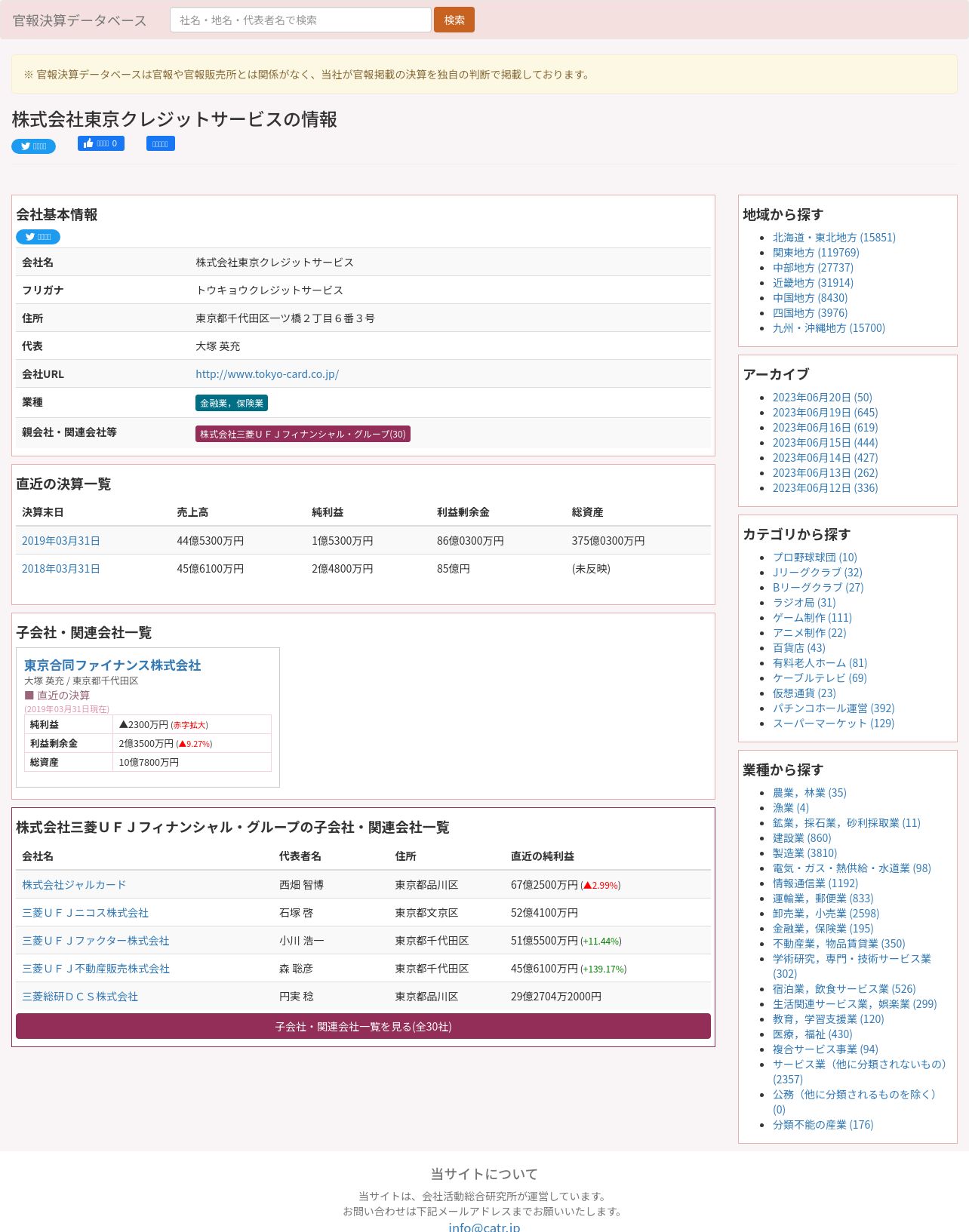Open the 教育，学習支援業 (120) industry
The image size is (969, 1232).
pyautogui.click(x=828, y=1019)
